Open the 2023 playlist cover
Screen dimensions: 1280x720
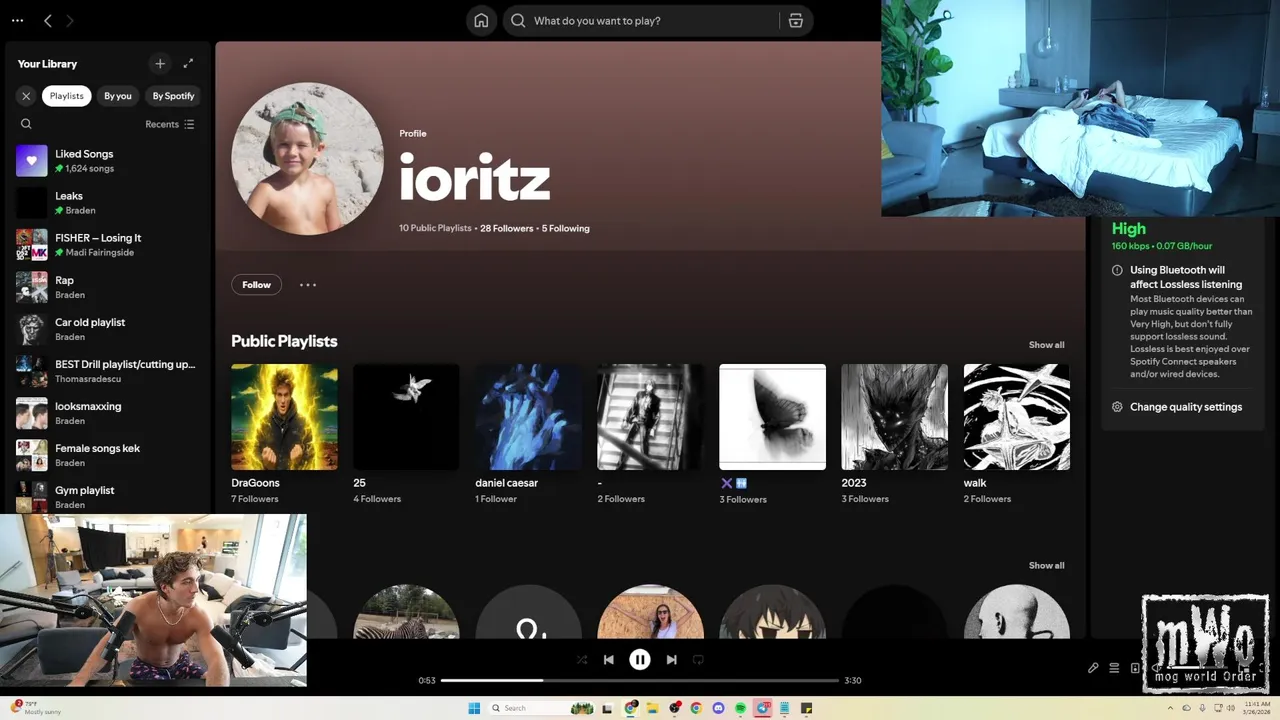coord(894,417)
